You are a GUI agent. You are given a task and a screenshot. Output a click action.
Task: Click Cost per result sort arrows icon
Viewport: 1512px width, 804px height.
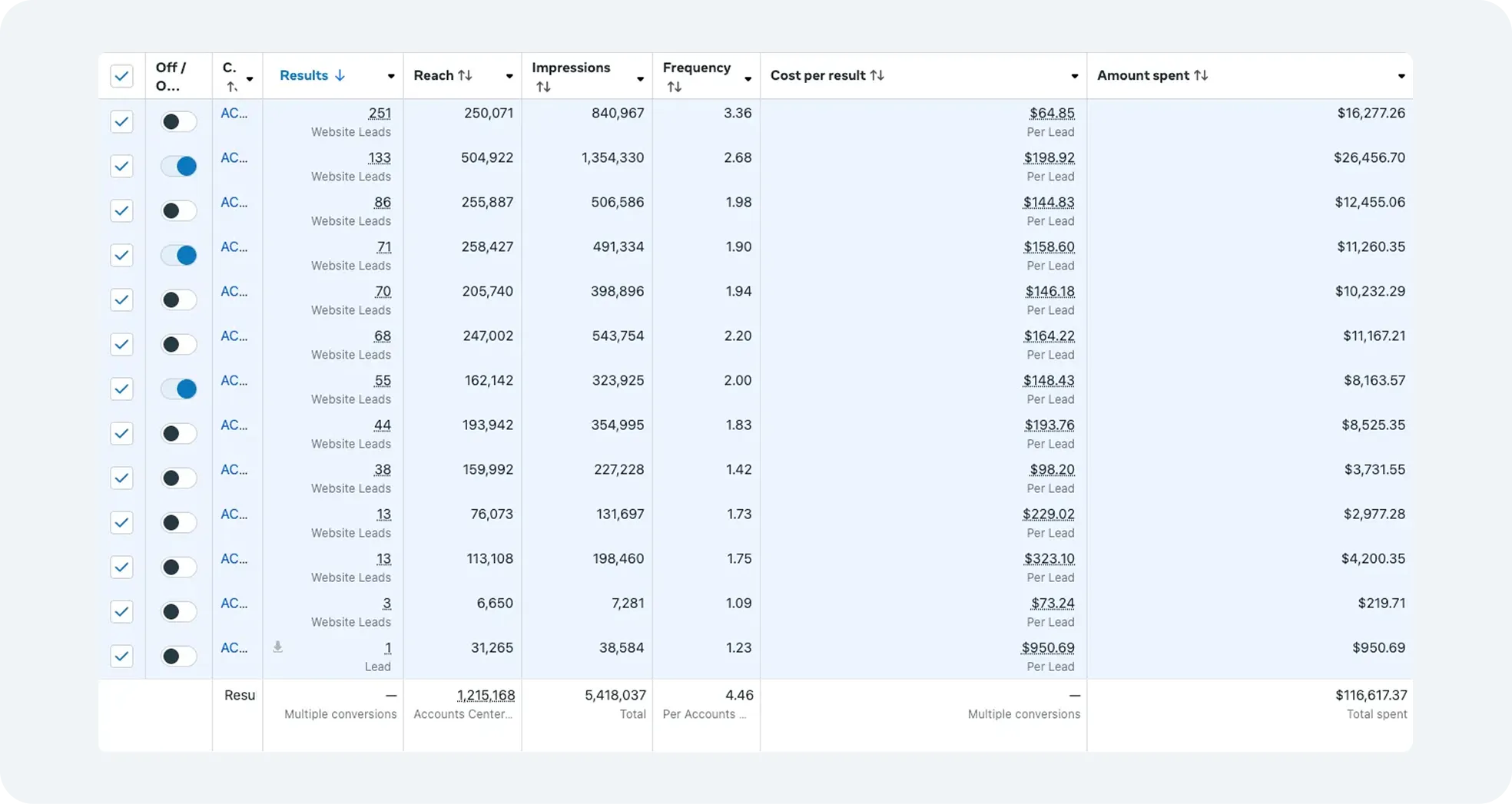pyautogui.click(x=877, y=75)
